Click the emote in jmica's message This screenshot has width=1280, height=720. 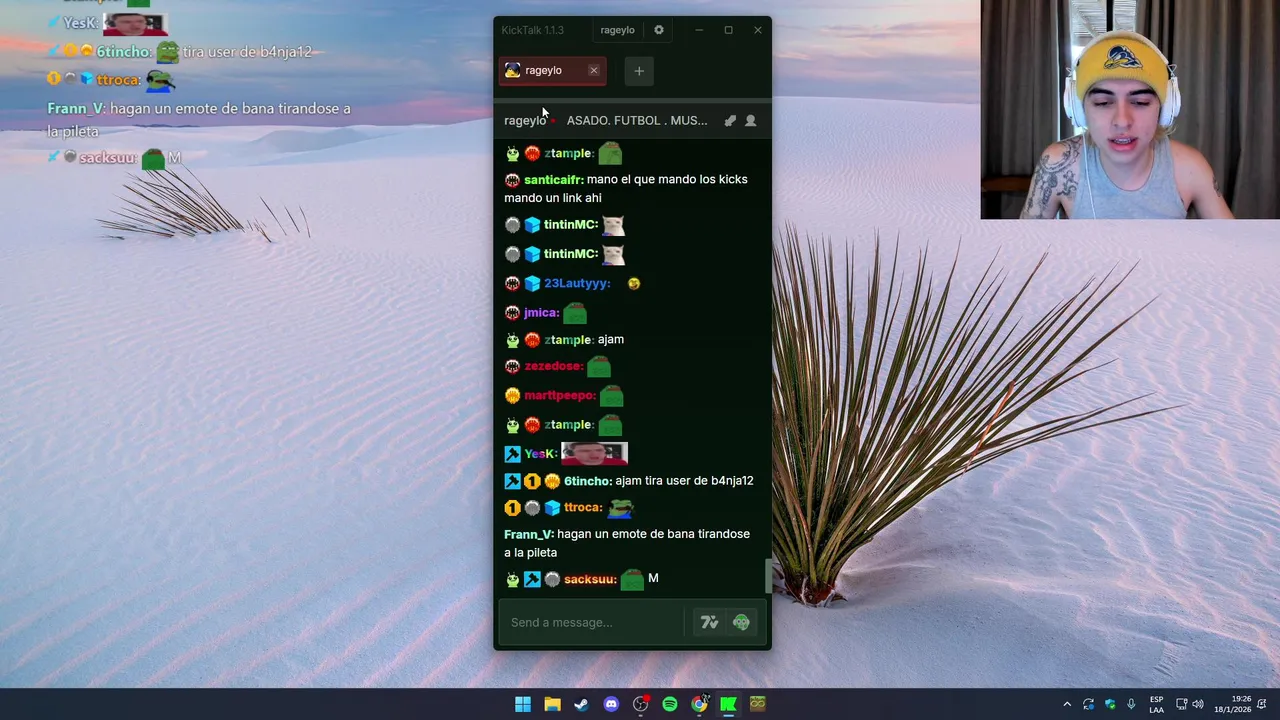(575, 313)
